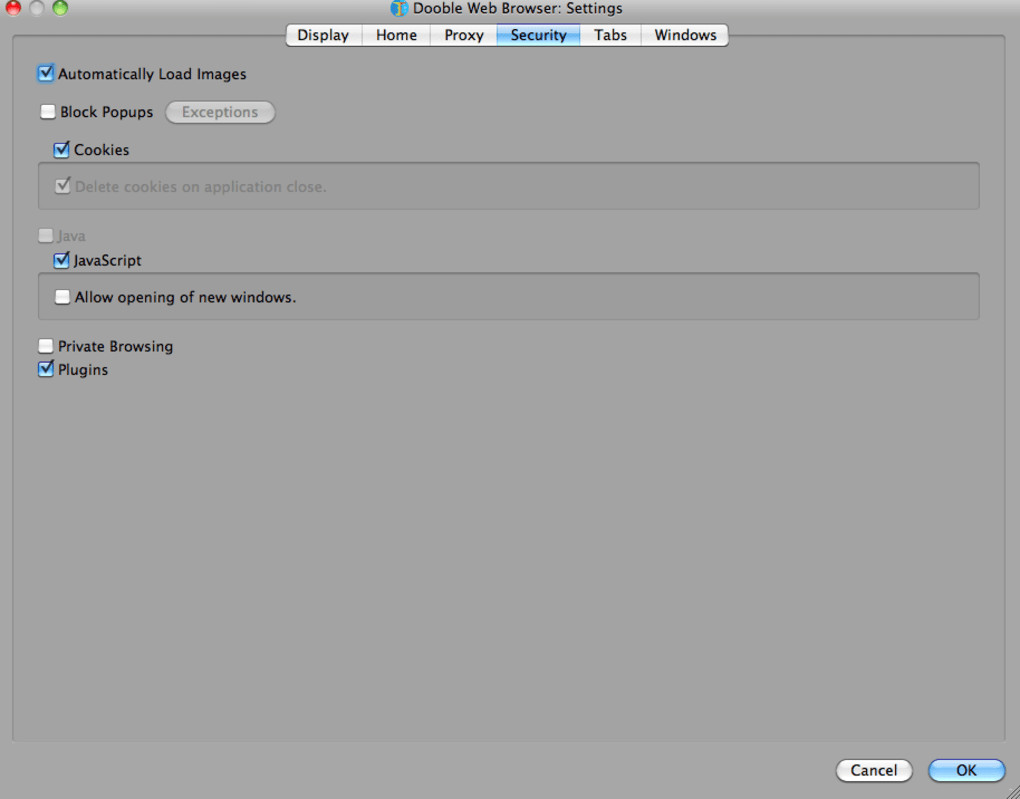Open the Windows tab
1020x799 pixels.
685,35
